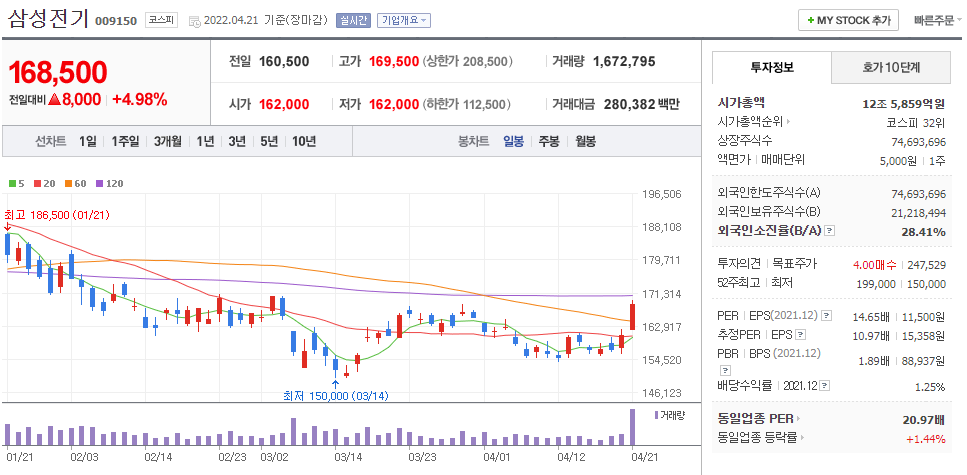Click the purple 120-day moving average legend marker
Image resolution: width=967 pixels, height=475 pixels.
(x=100, y=183)
